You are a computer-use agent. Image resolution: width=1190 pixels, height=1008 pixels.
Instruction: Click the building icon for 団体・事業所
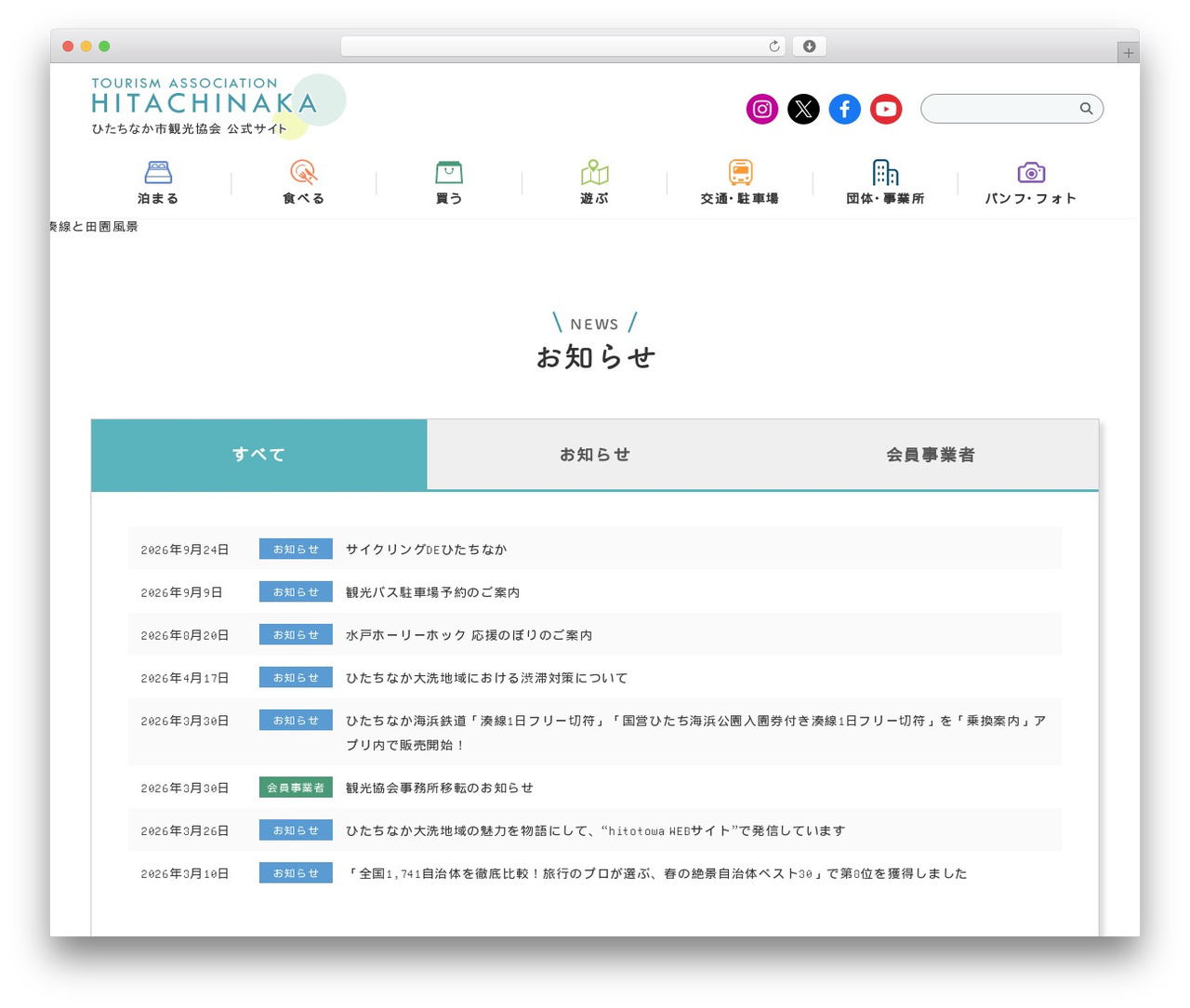coord(886,172)
